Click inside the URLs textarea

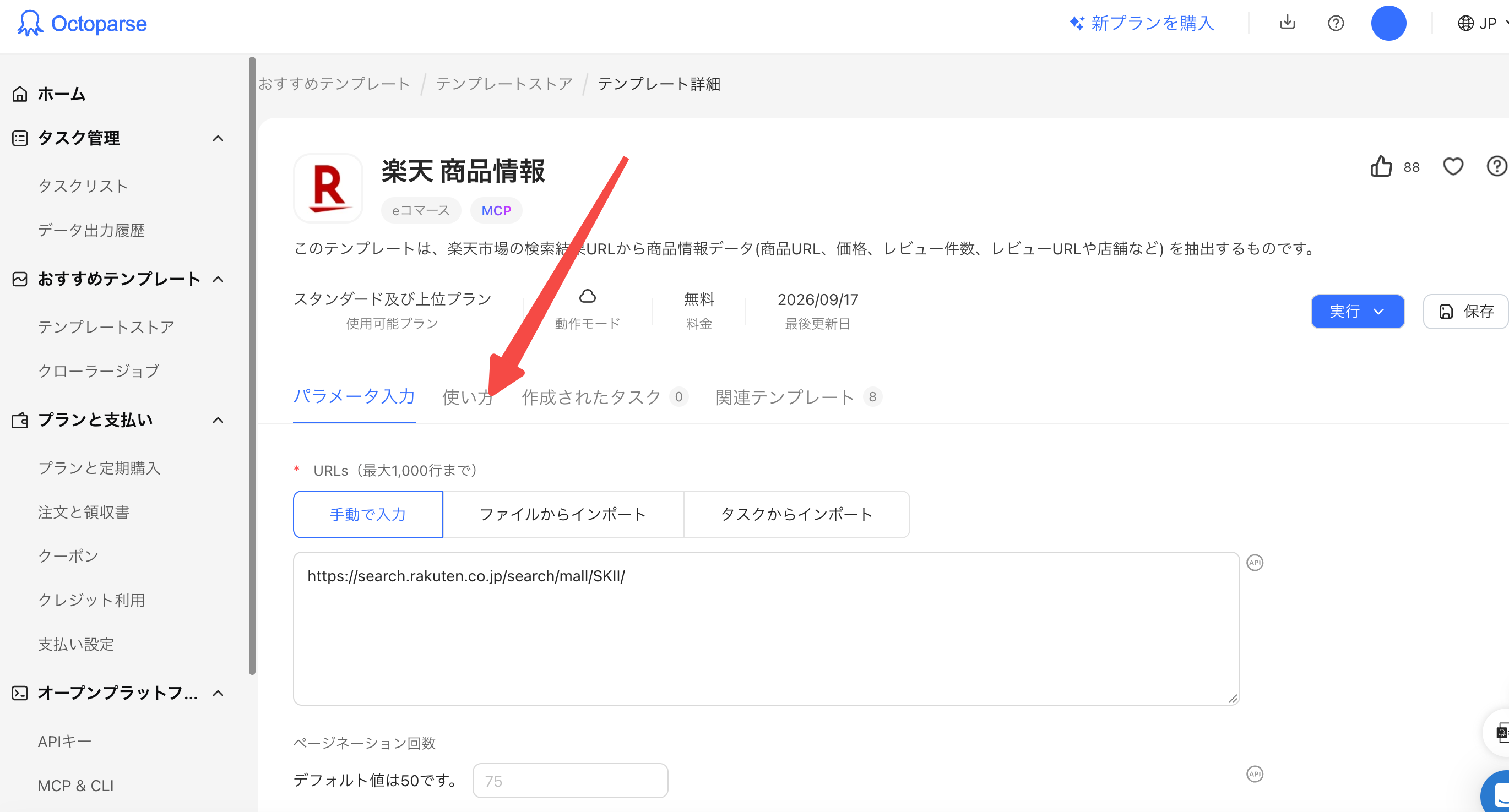click(x=766, y=628)
